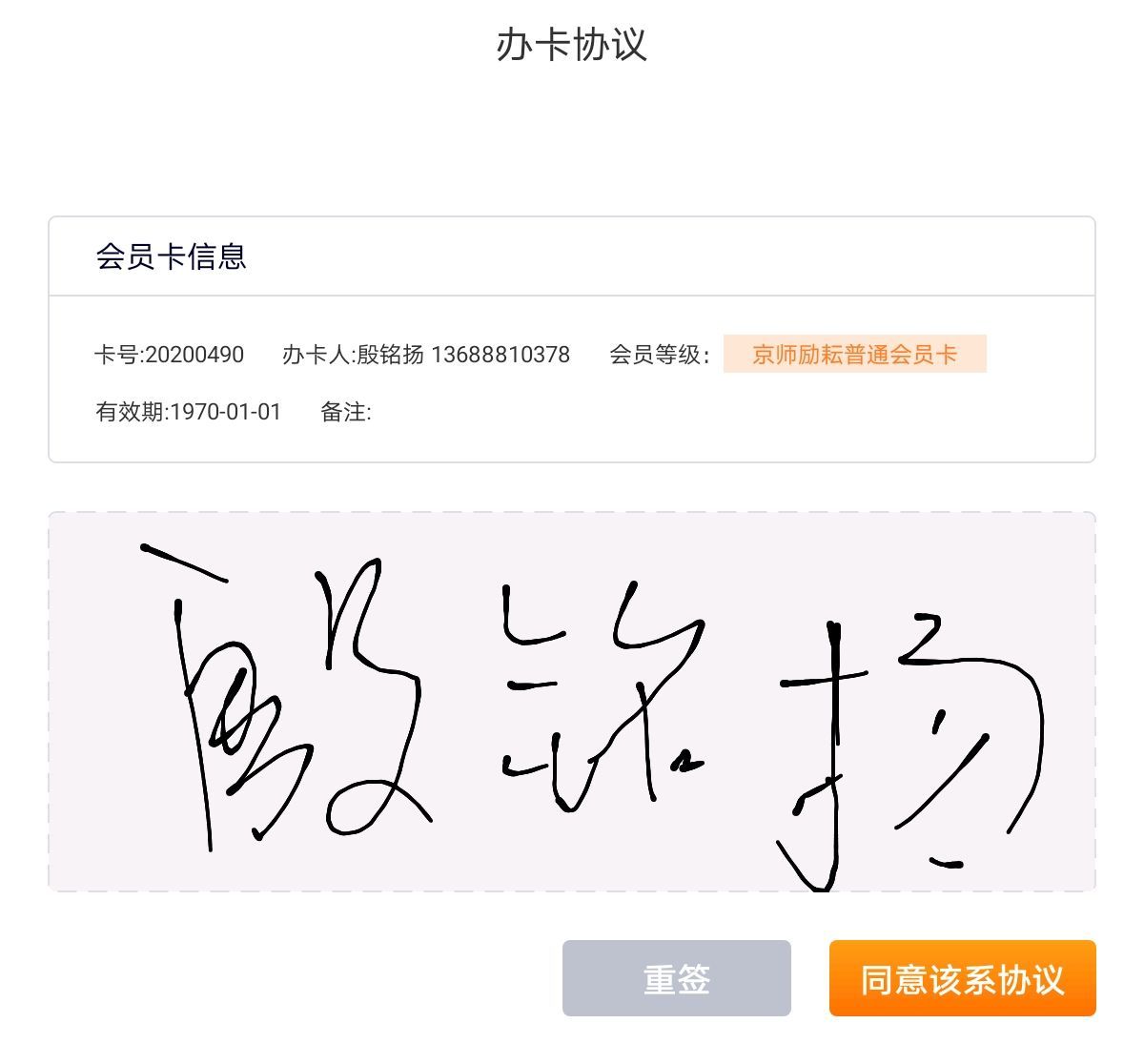Select the phone number 13688810378
Viewport: 1144px width, 1064px height.
[x=500, y=355]
